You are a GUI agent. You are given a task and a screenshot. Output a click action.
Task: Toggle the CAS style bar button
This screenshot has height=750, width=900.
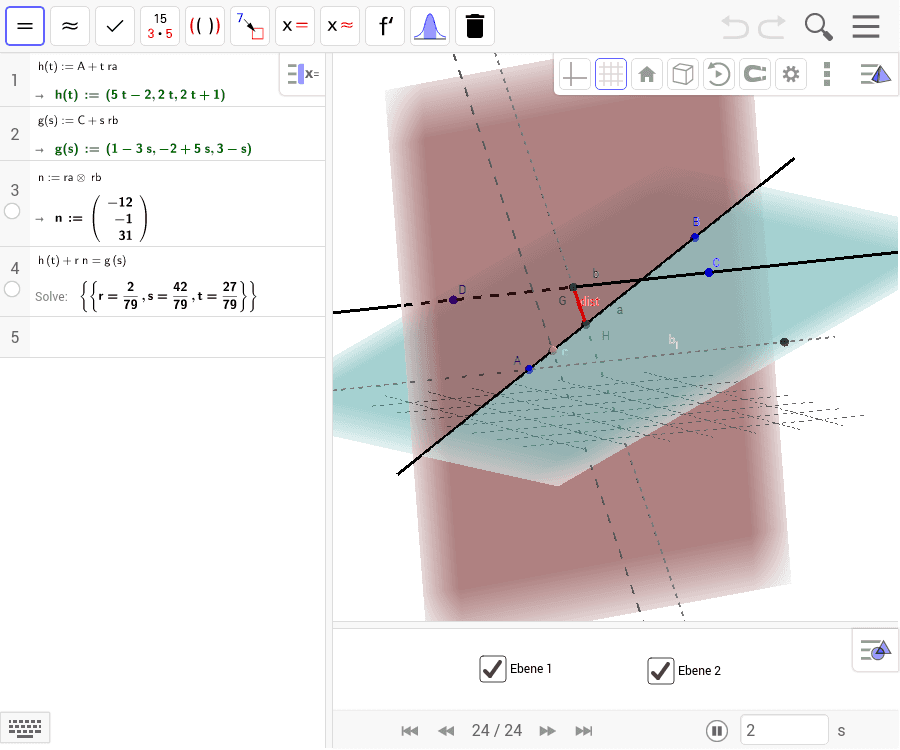(303, 74)
